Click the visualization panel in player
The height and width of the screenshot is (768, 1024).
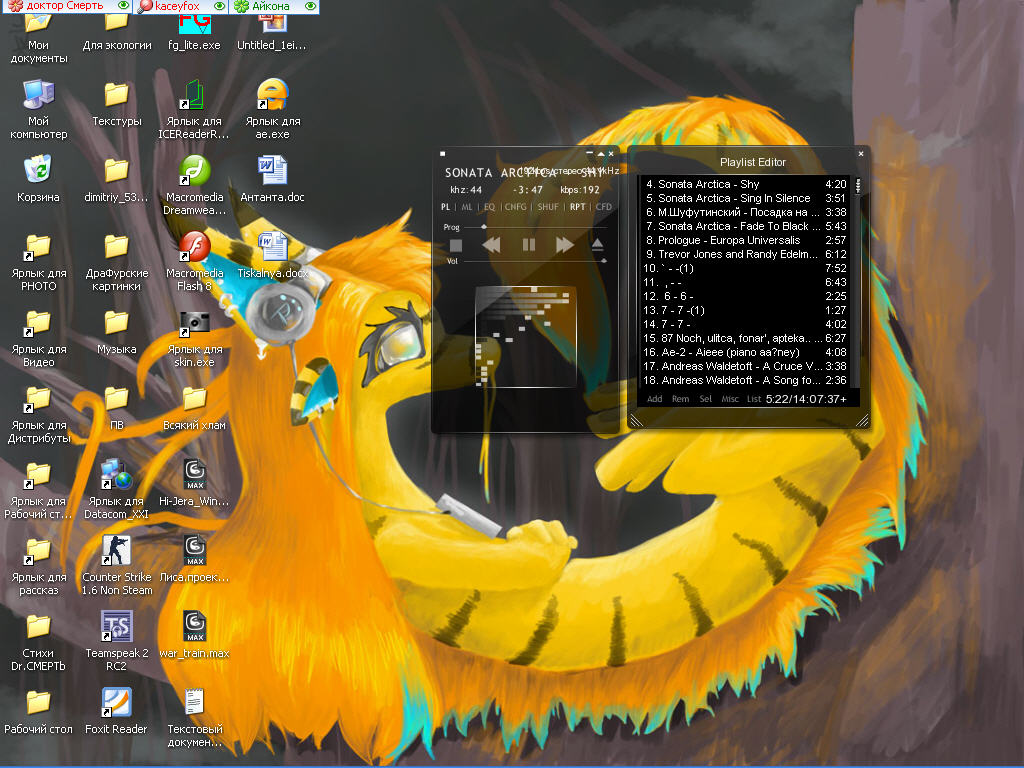point(526,337)
